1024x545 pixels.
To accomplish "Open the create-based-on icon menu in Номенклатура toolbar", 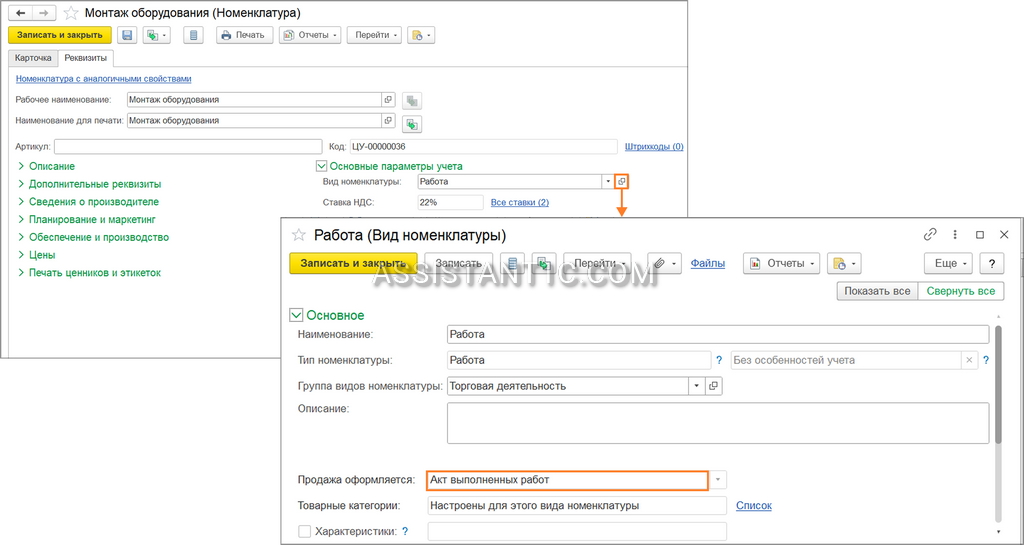I will [x=156, y=35].
